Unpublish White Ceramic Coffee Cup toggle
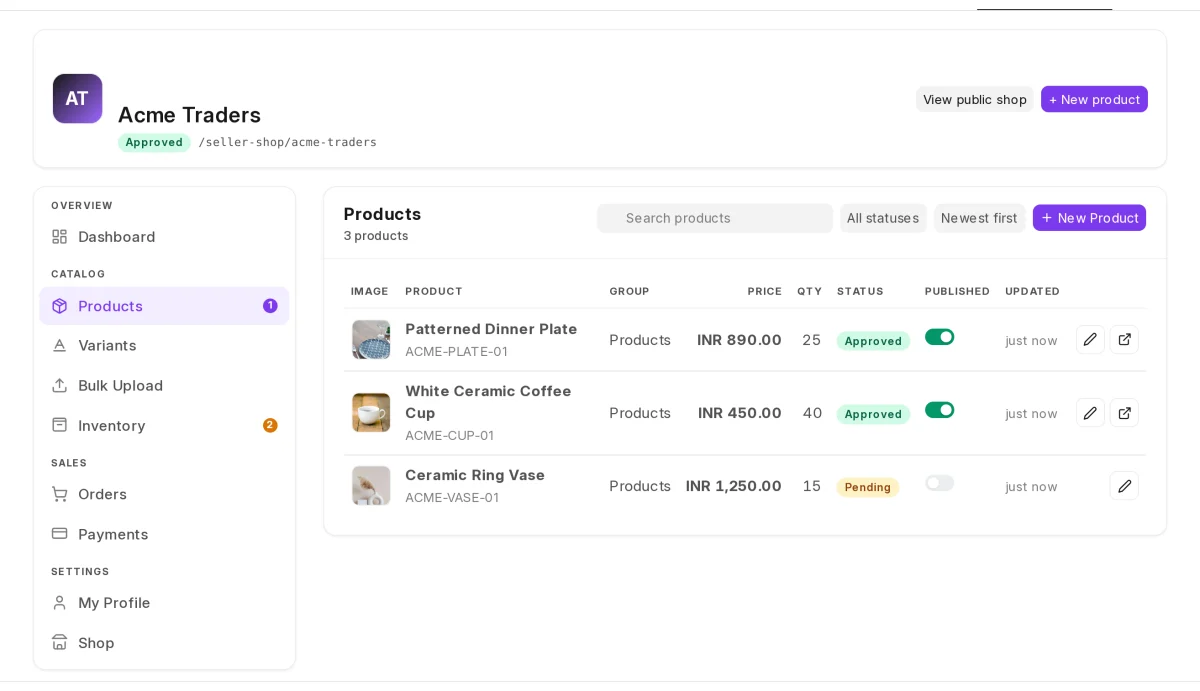1200x691 pixels. point(939,410)
